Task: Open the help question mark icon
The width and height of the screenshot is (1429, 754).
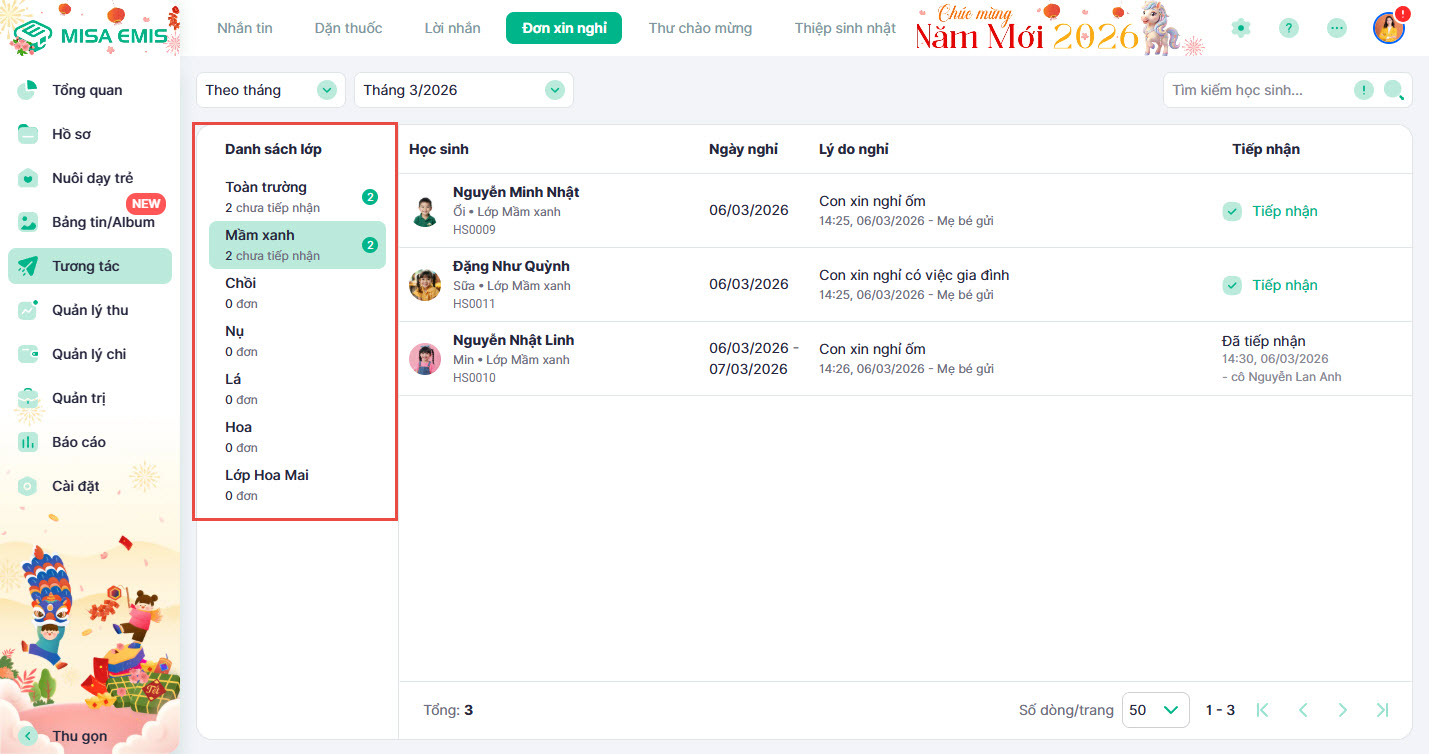Action: coord(1289,28)
